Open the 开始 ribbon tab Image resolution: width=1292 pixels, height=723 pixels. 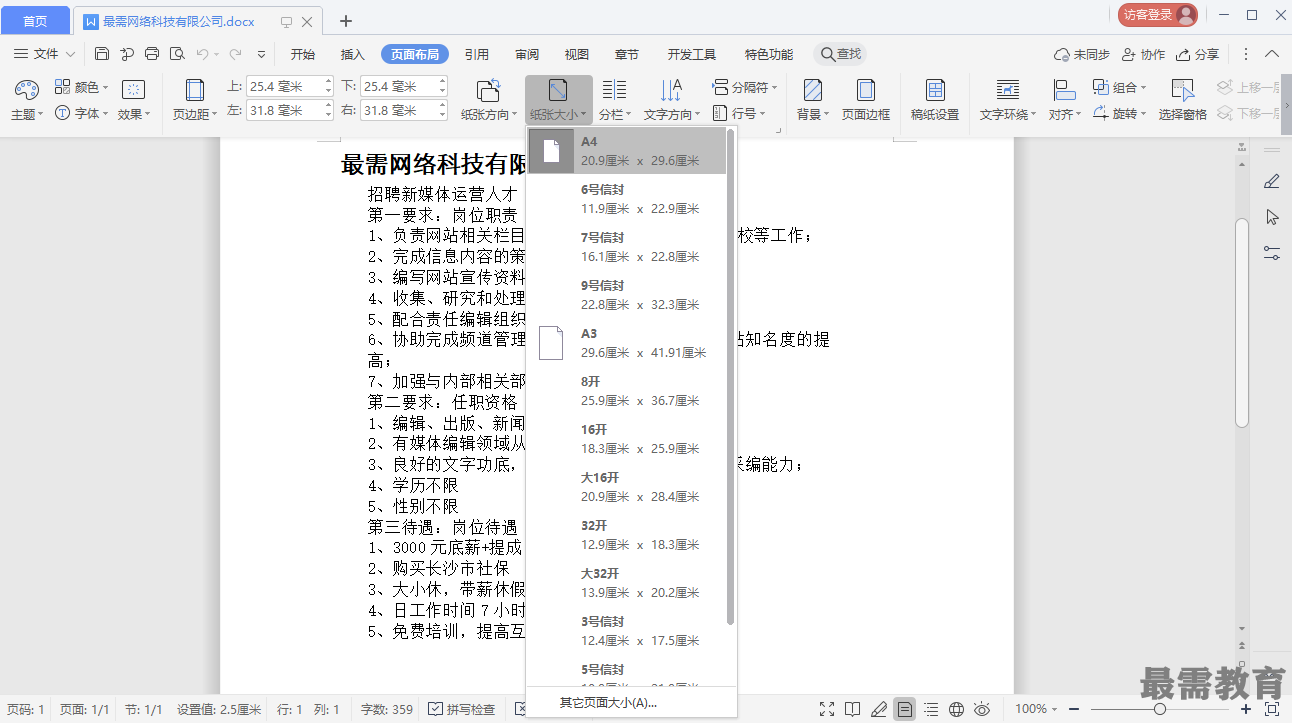pyautogui.click(x=302, y=54)
